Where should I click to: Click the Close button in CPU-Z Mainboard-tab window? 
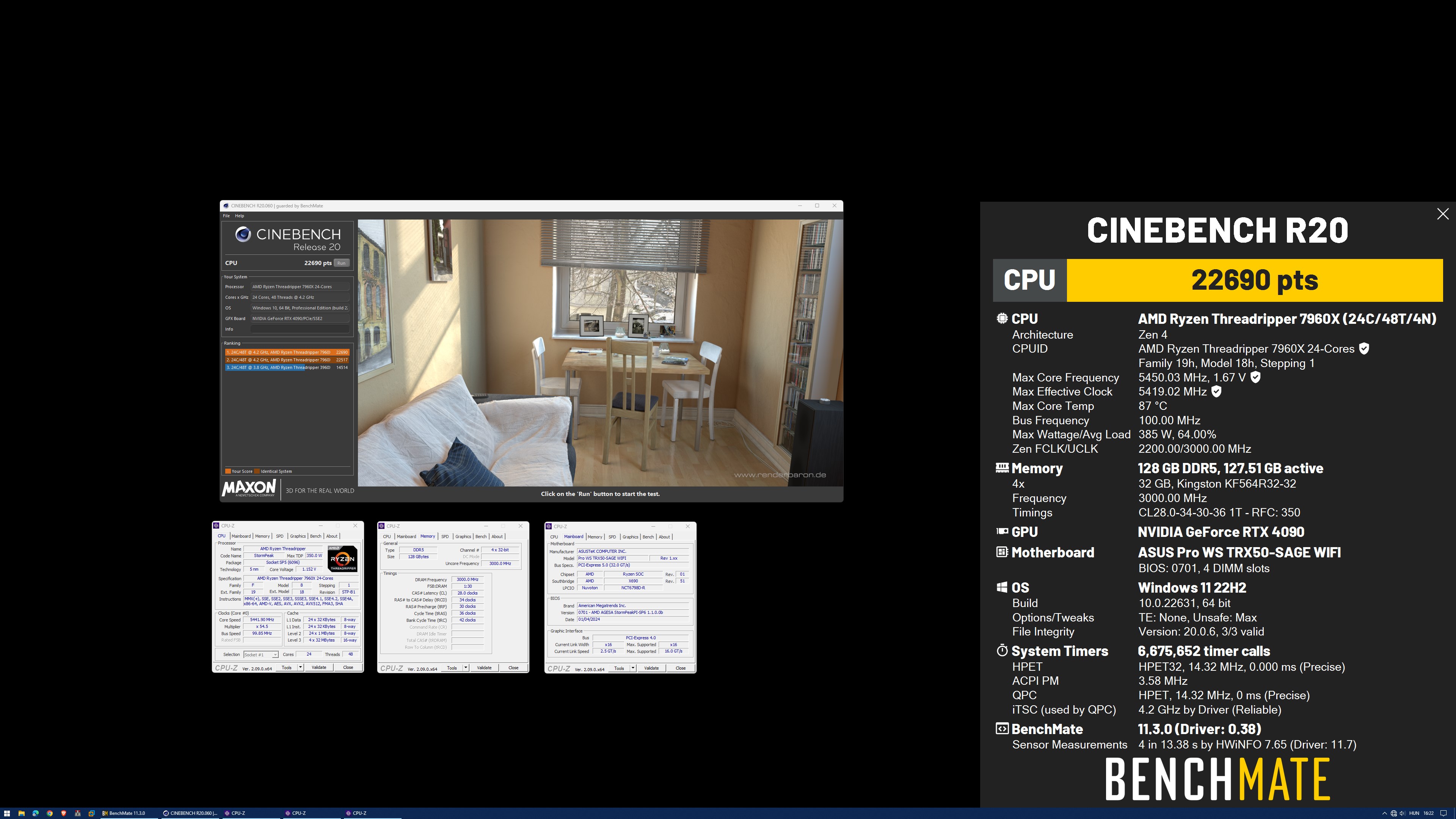pos(681,668)
